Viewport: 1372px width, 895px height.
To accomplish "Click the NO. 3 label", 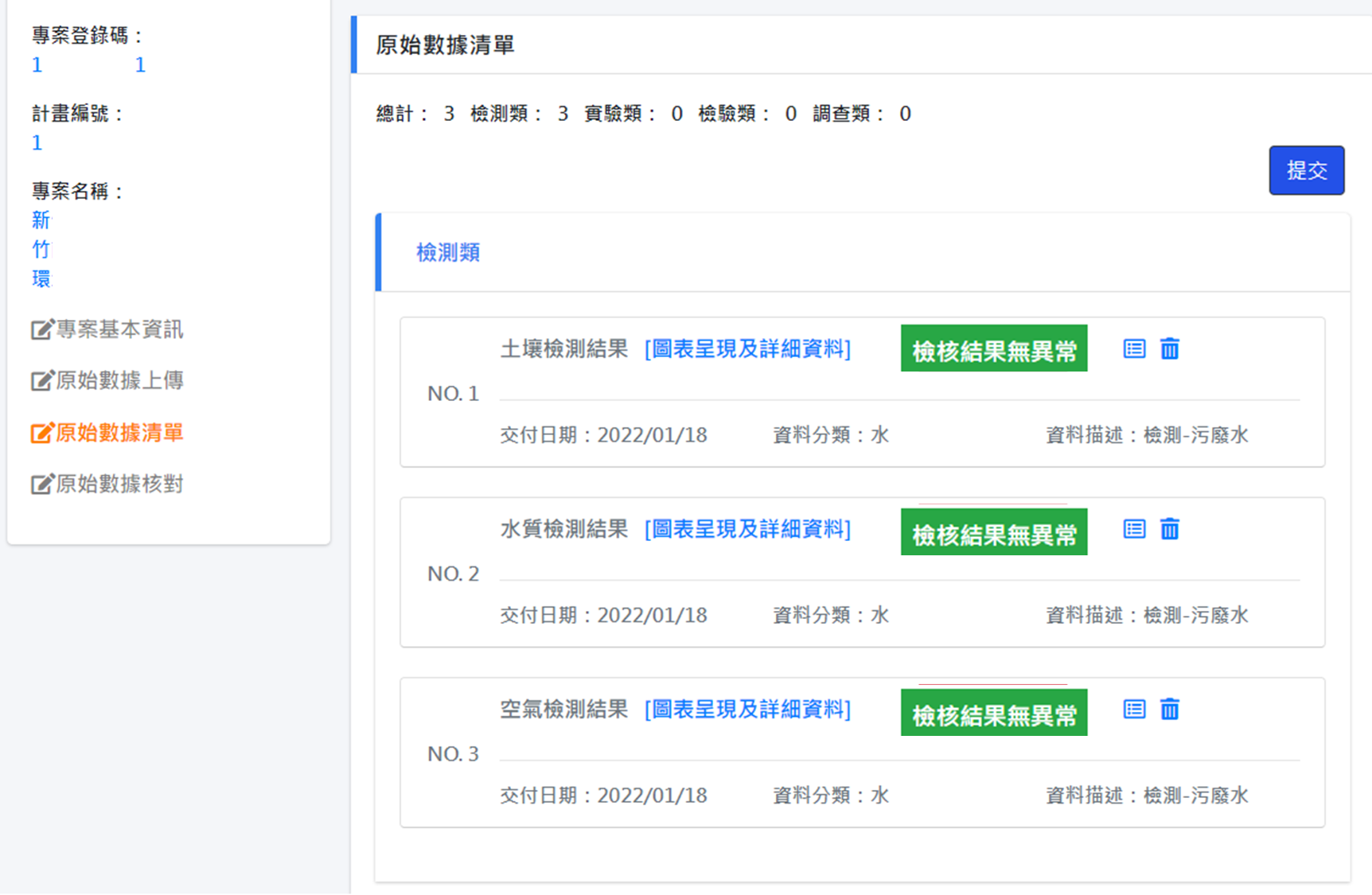I will click(x=453, y=753).
